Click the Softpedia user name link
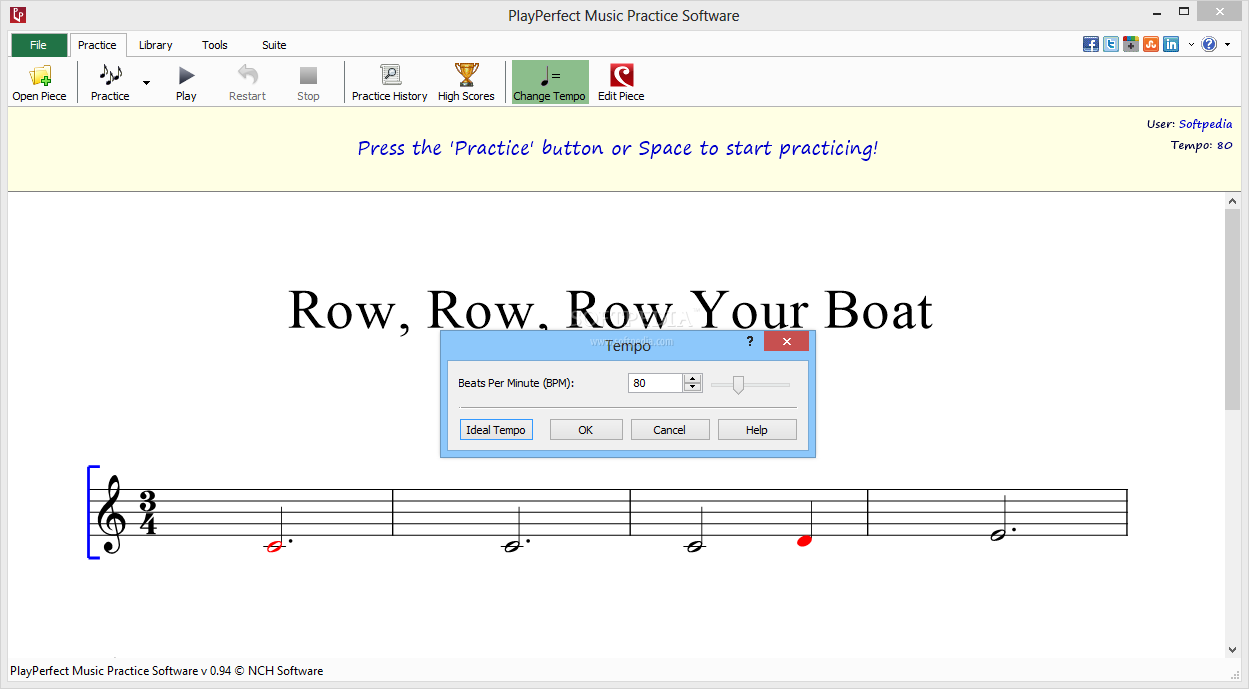The width and height of the screenshot is (1249, 689). click(1205, 124)
